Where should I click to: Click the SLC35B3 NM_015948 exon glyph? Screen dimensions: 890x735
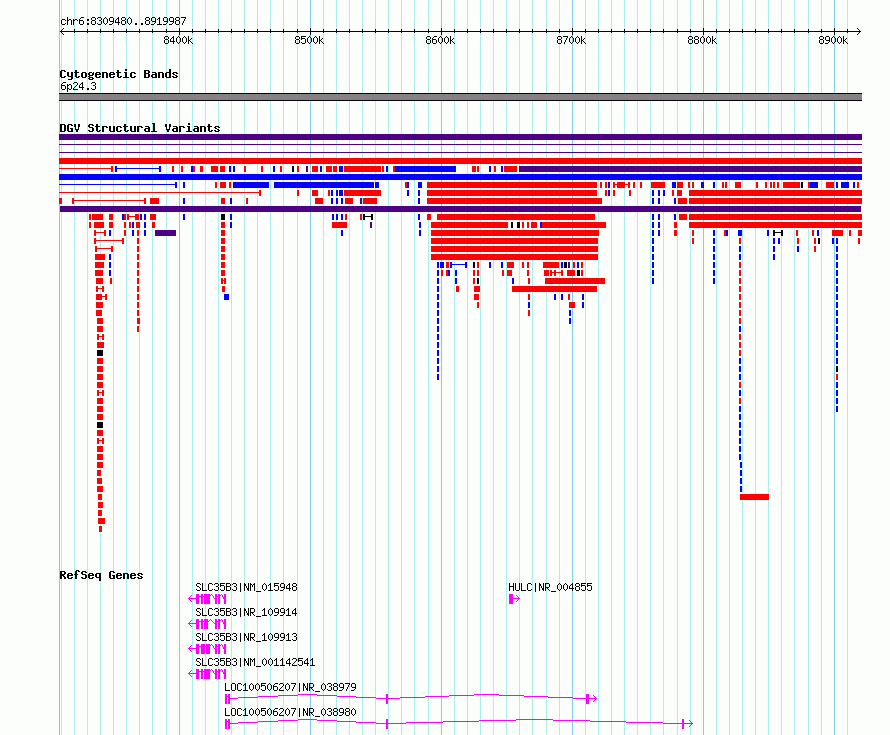[207, 599]
